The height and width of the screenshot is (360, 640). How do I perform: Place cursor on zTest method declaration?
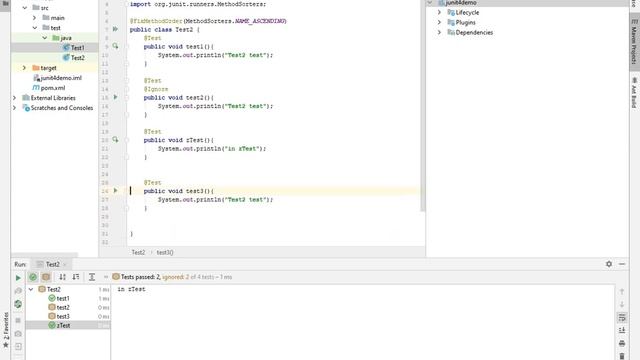pyautogui.click(x=178, y=140)
